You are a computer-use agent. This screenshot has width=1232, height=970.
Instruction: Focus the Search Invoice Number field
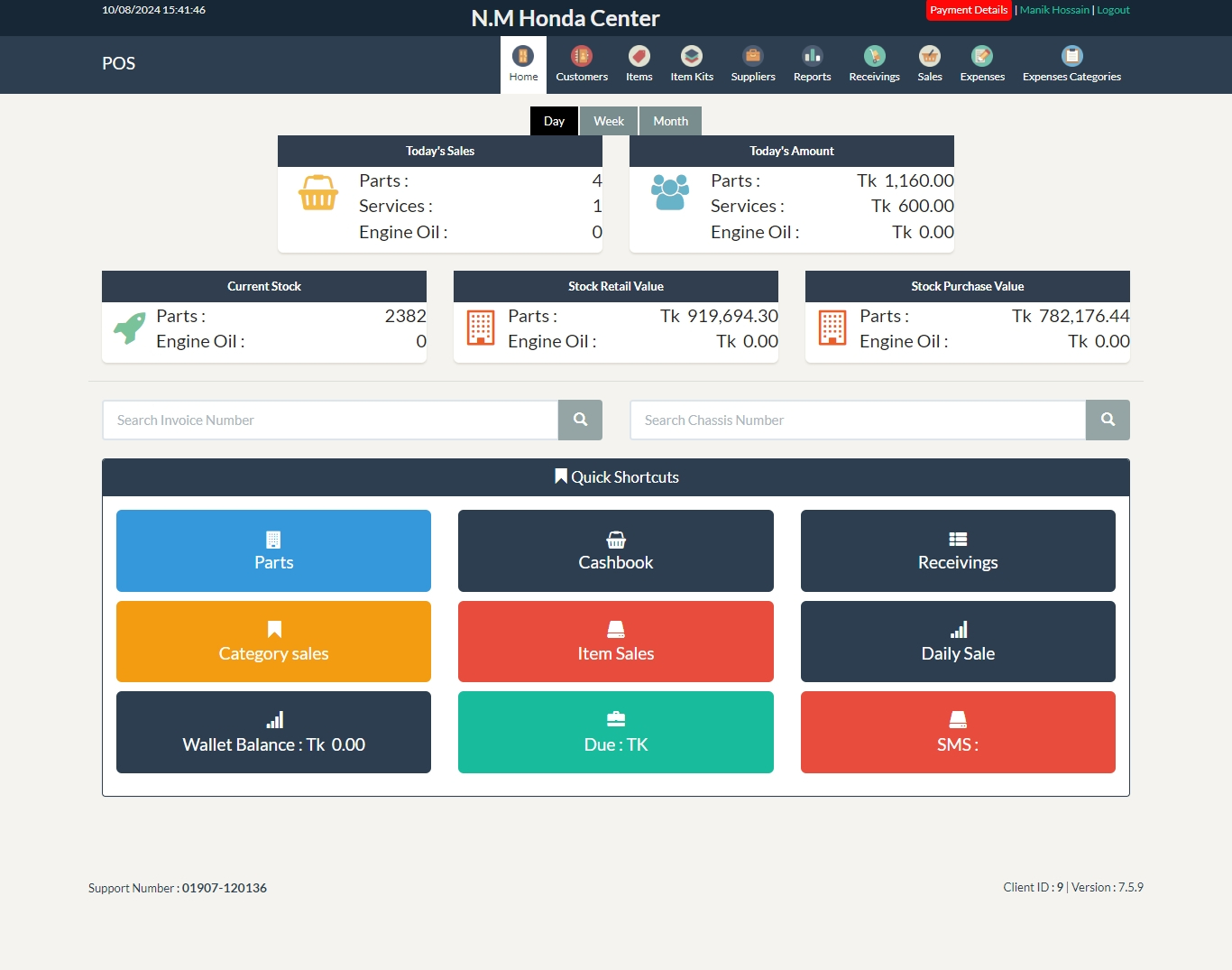(330, 420)
